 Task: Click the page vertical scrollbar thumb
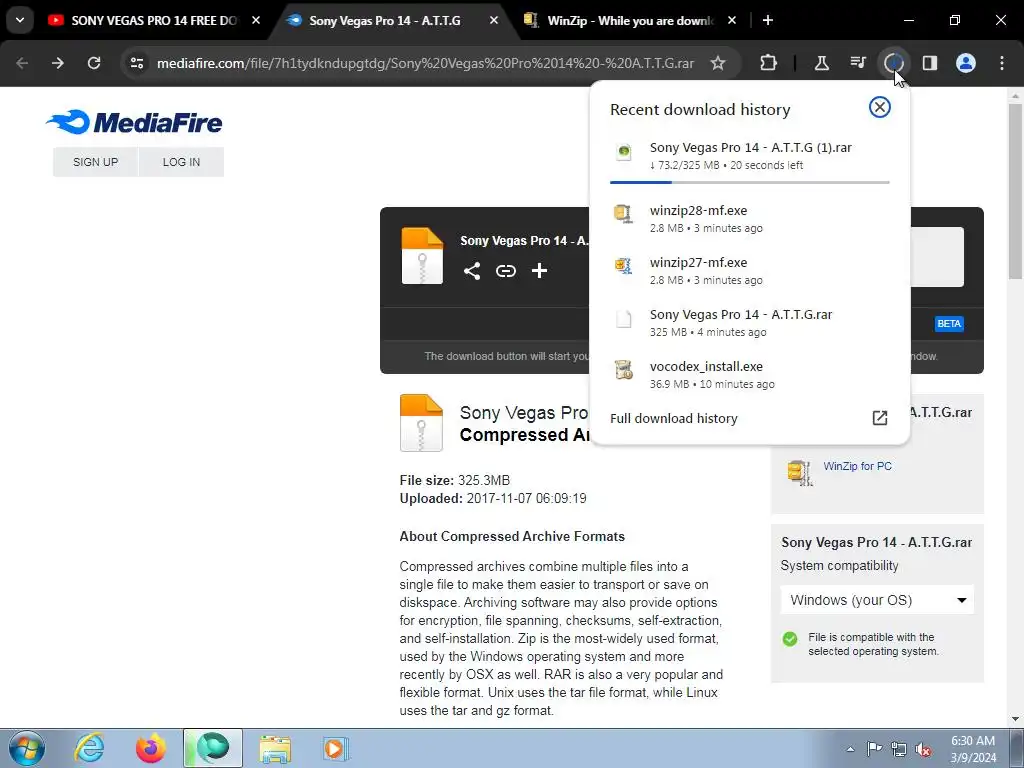tap(1015, 191)
